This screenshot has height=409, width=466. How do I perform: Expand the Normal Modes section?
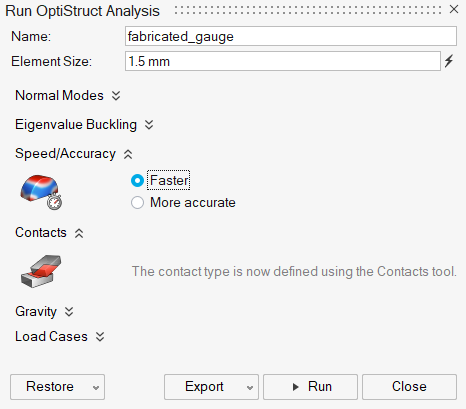tap(116, 96)
